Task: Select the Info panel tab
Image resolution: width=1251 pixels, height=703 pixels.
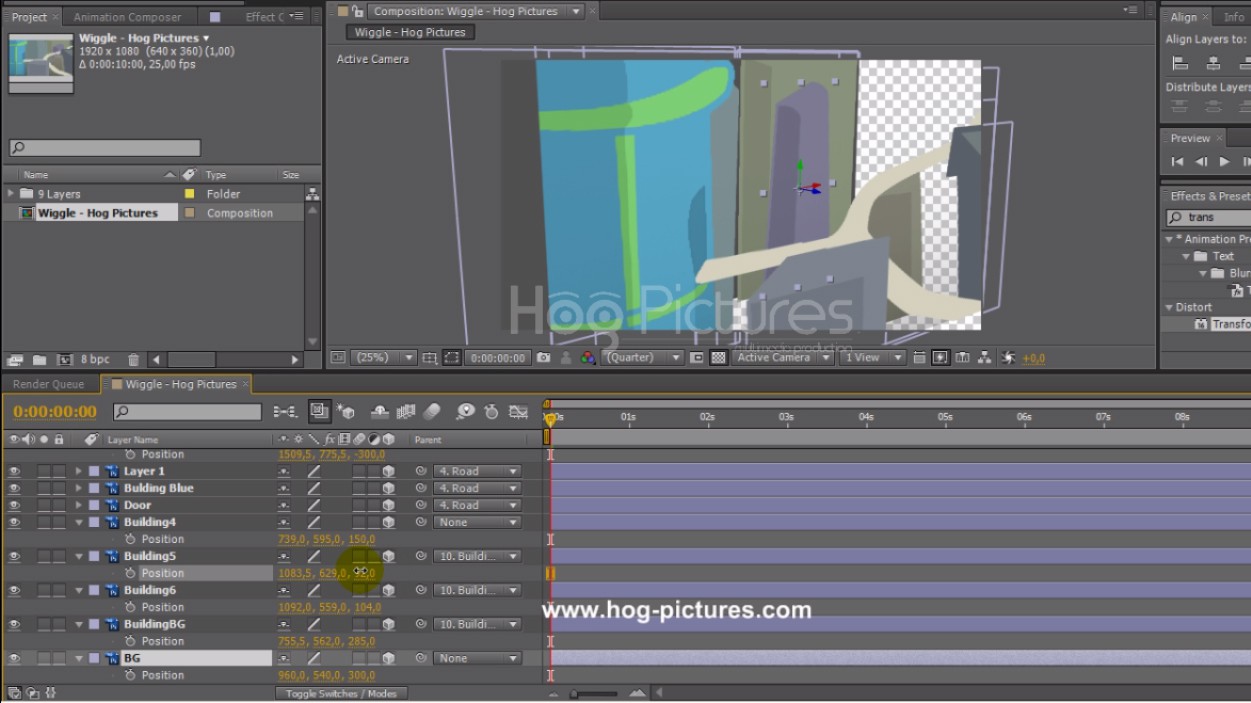Action: [x=1234, y=17]
